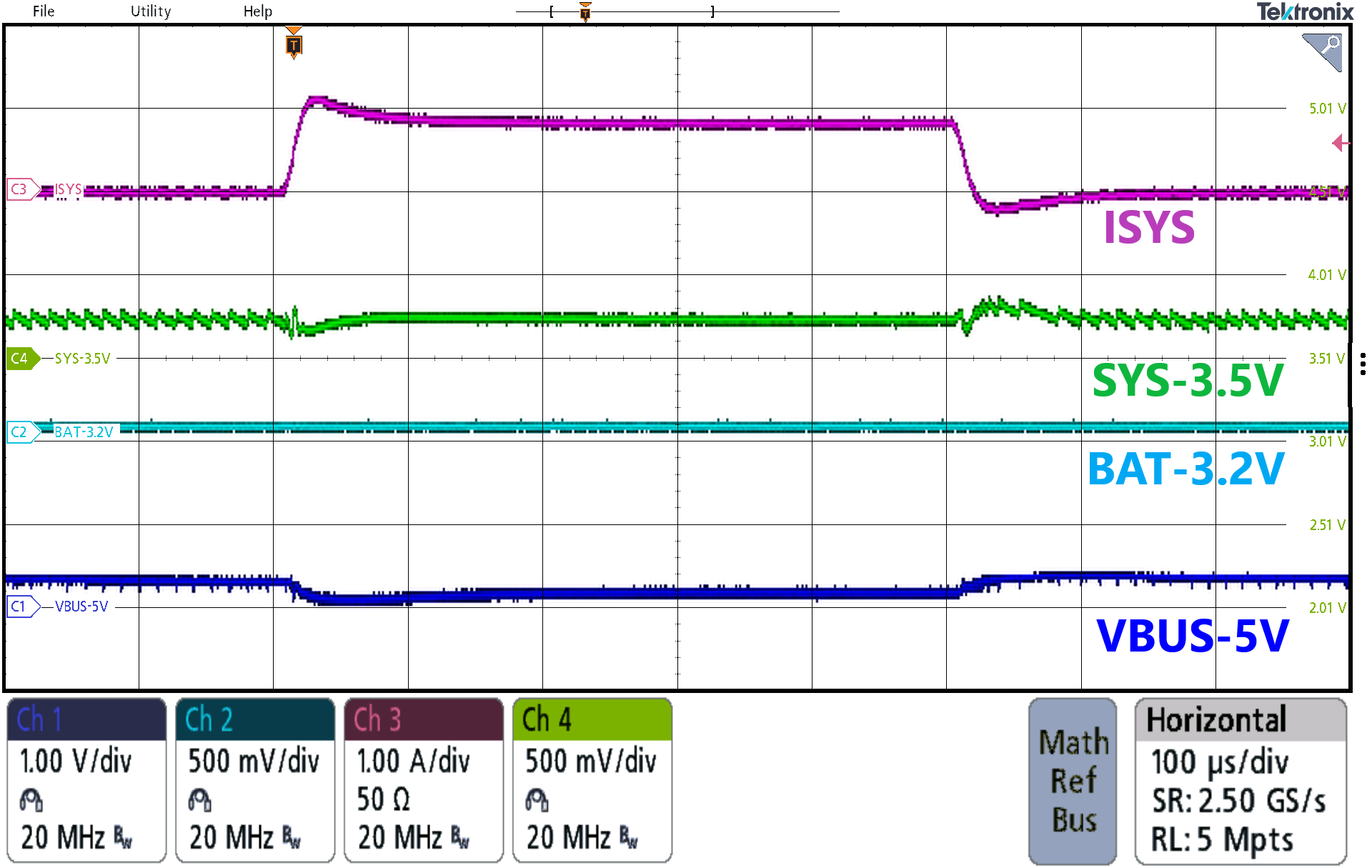Click the C3 ISYS channel badge
This screenshot has height=868, width=1372.
20,189
